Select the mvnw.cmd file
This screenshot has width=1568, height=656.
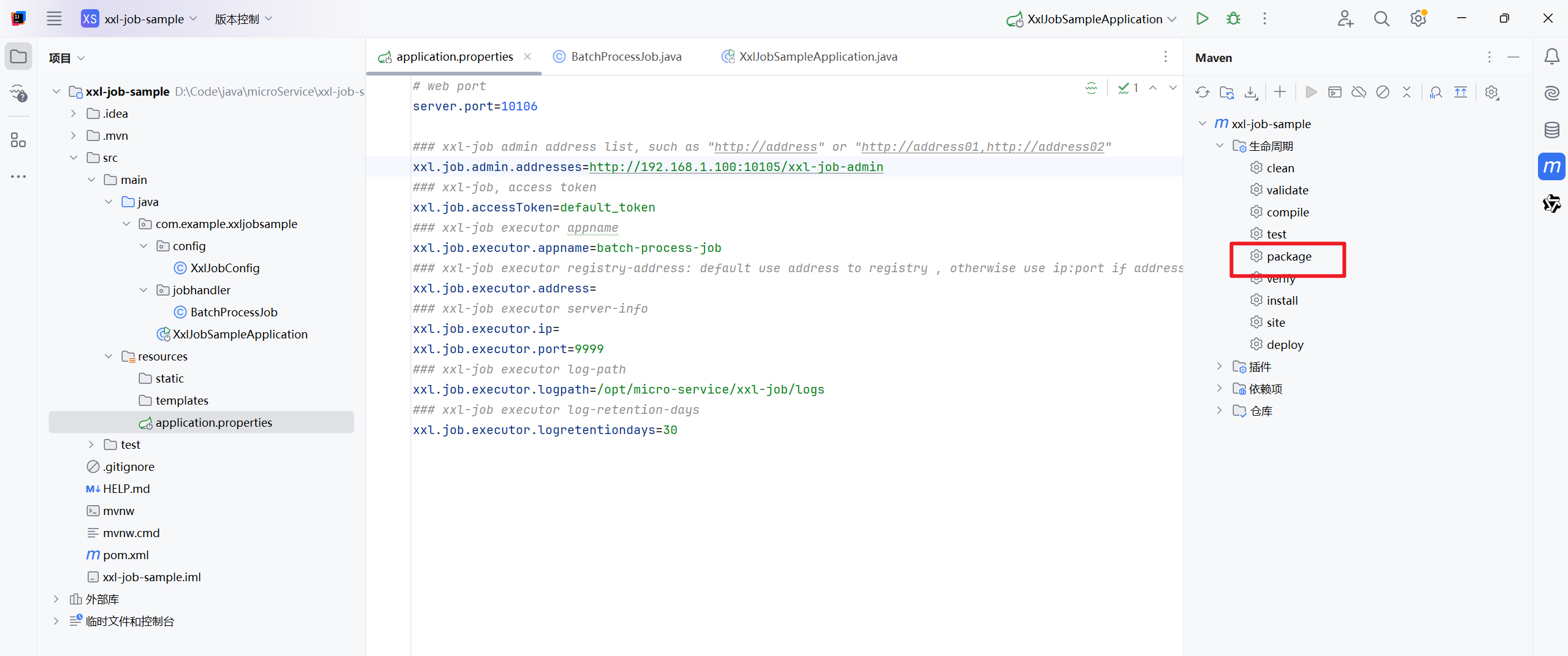tap(131, 533)
